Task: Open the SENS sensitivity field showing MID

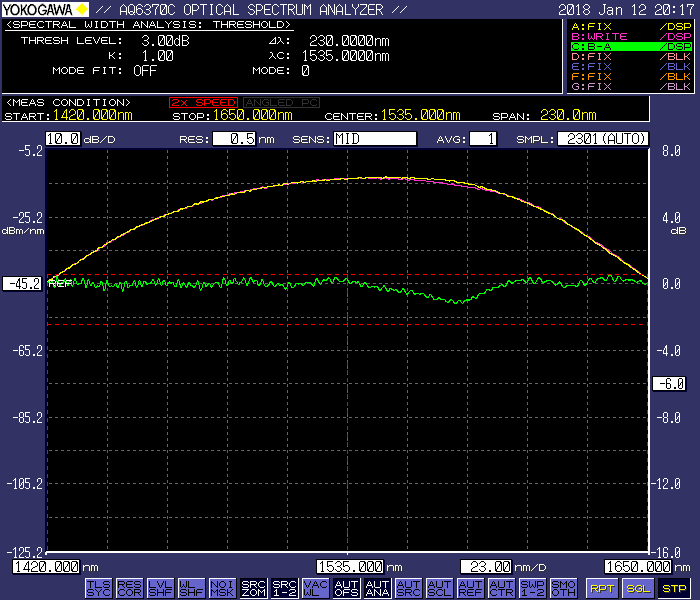Action: (374, 139)
